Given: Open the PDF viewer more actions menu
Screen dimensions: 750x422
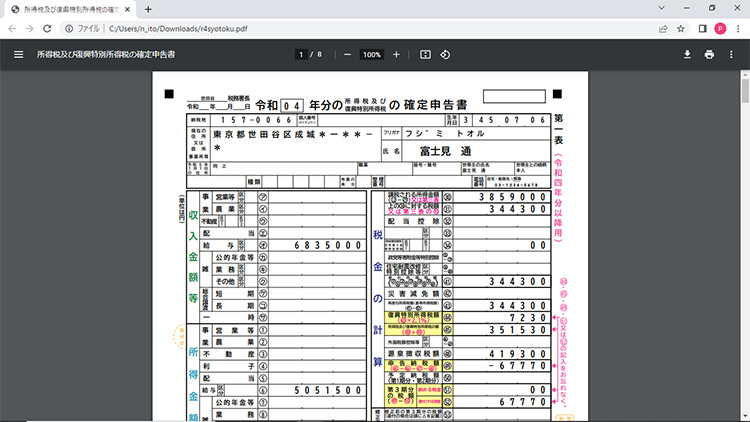Looking at the screenshot, I should 732,54.
